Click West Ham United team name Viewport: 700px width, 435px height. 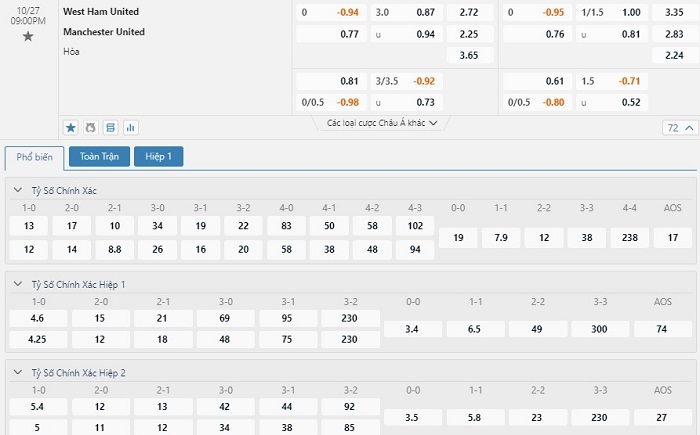(x=101, y=12)
